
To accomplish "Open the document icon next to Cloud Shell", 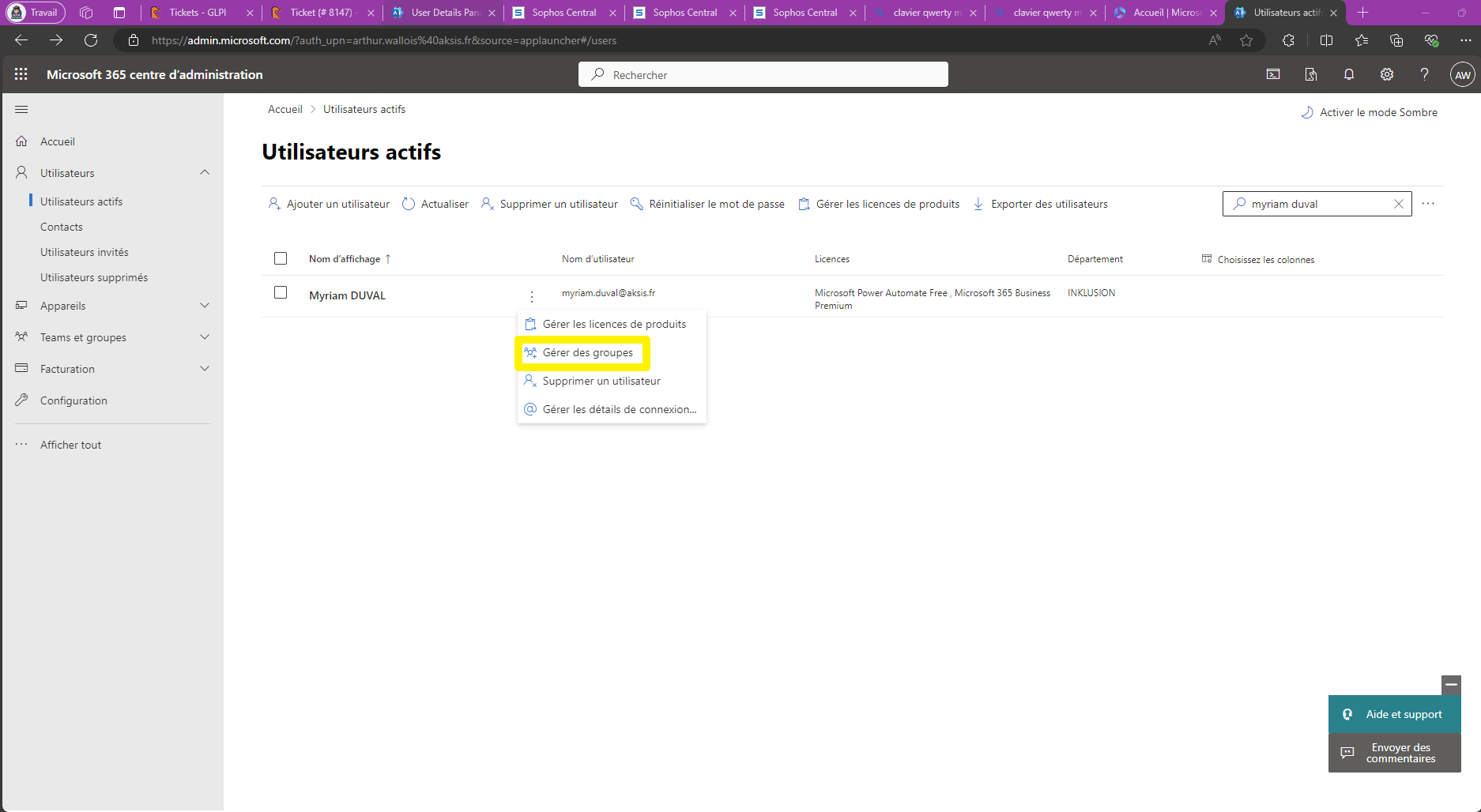I will click(x=1311, y=74).
